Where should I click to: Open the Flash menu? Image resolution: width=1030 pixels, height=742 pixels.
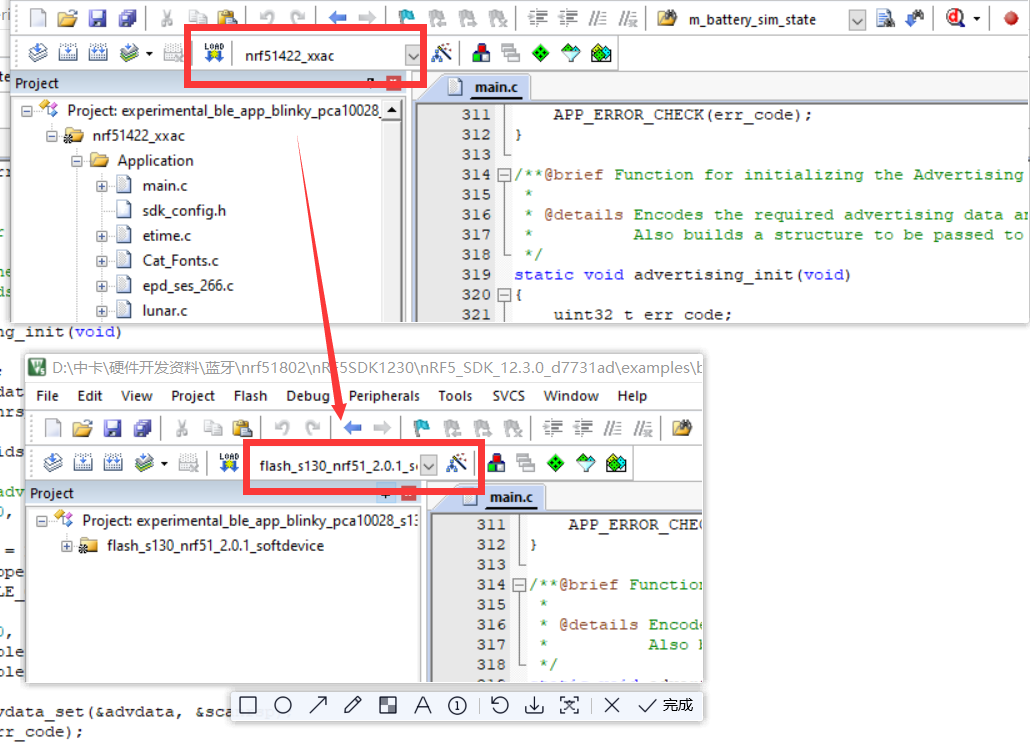pos(250,396)
